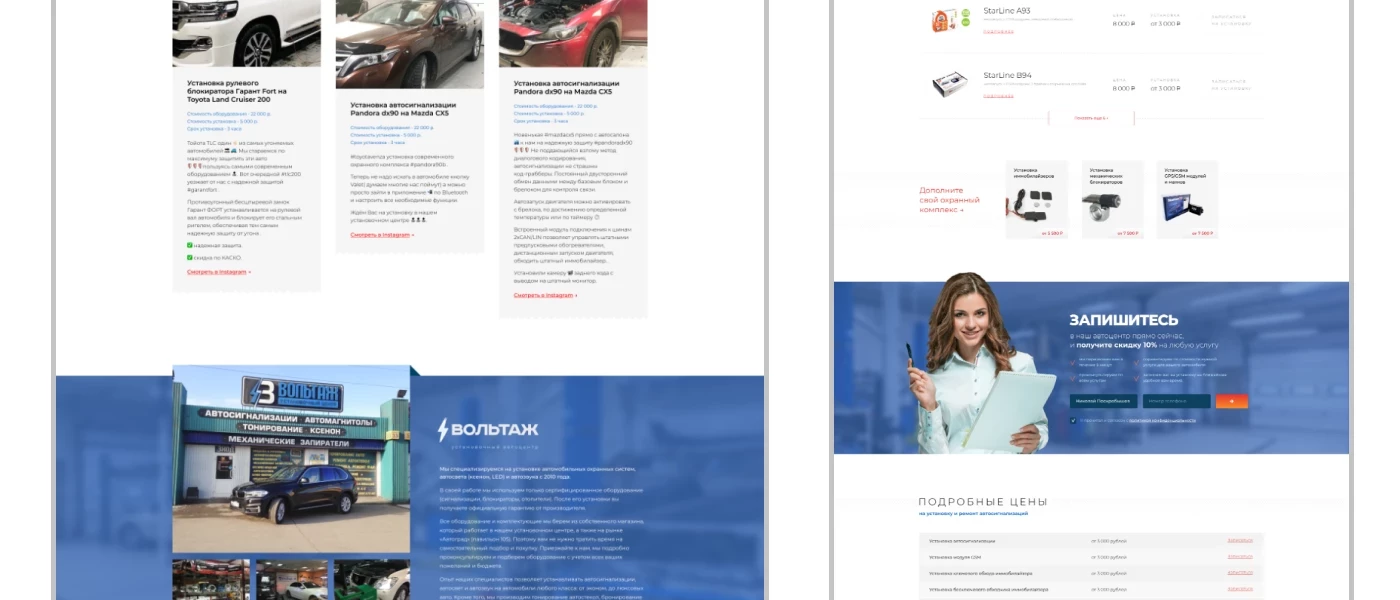Open Instagram link under Toyota Land Cruiser post
The height and width of the screenshot is (600, 1400).
218,272
